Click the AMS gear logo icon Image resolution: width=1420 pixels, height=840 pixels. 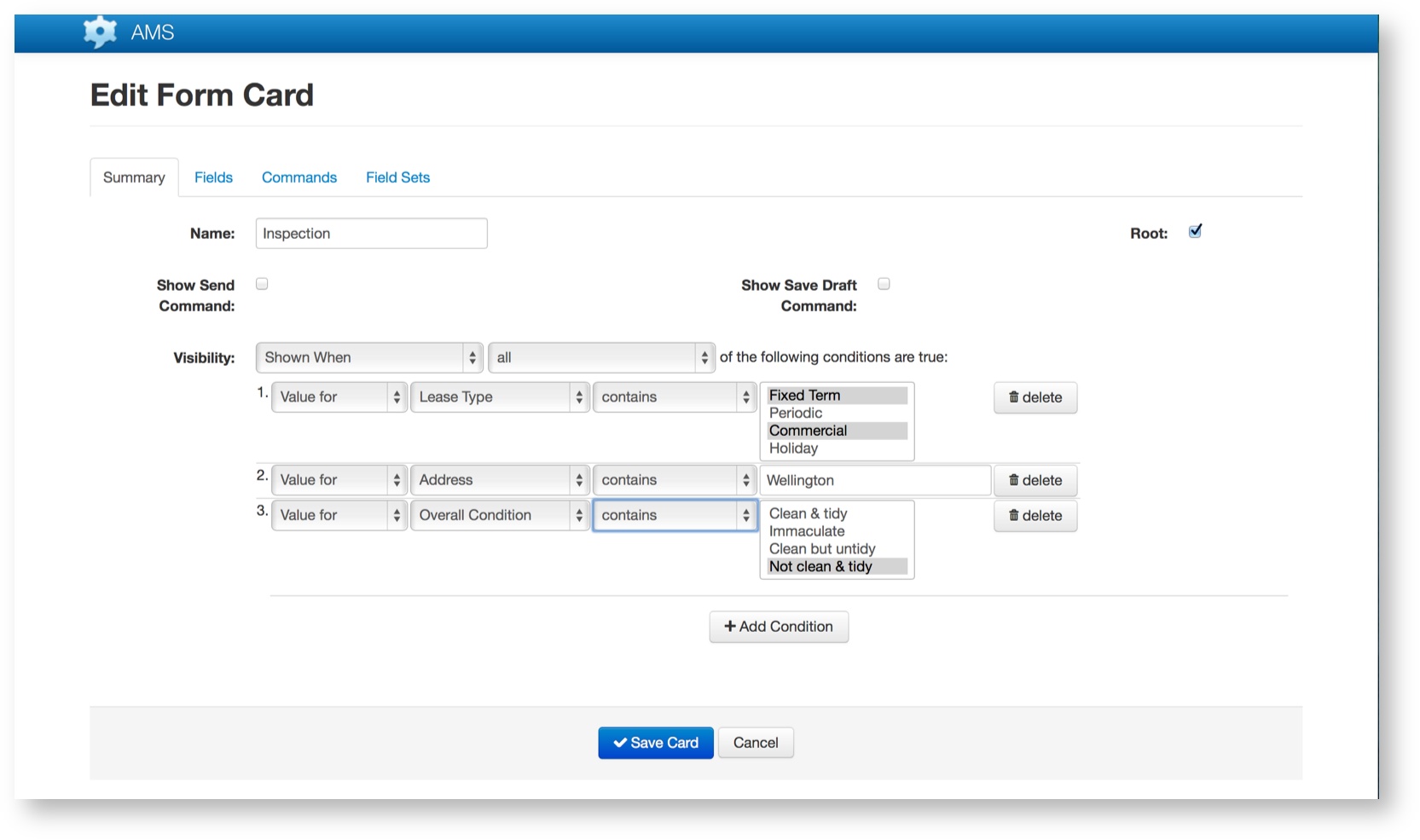point(100,32)
